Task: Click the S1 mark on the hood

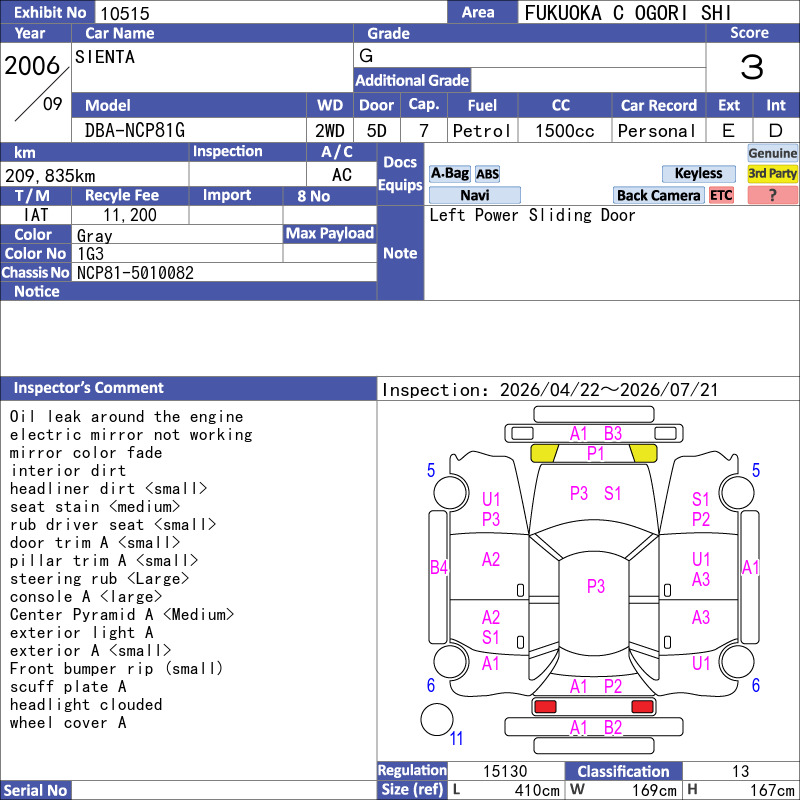Action: click(612, 493)
